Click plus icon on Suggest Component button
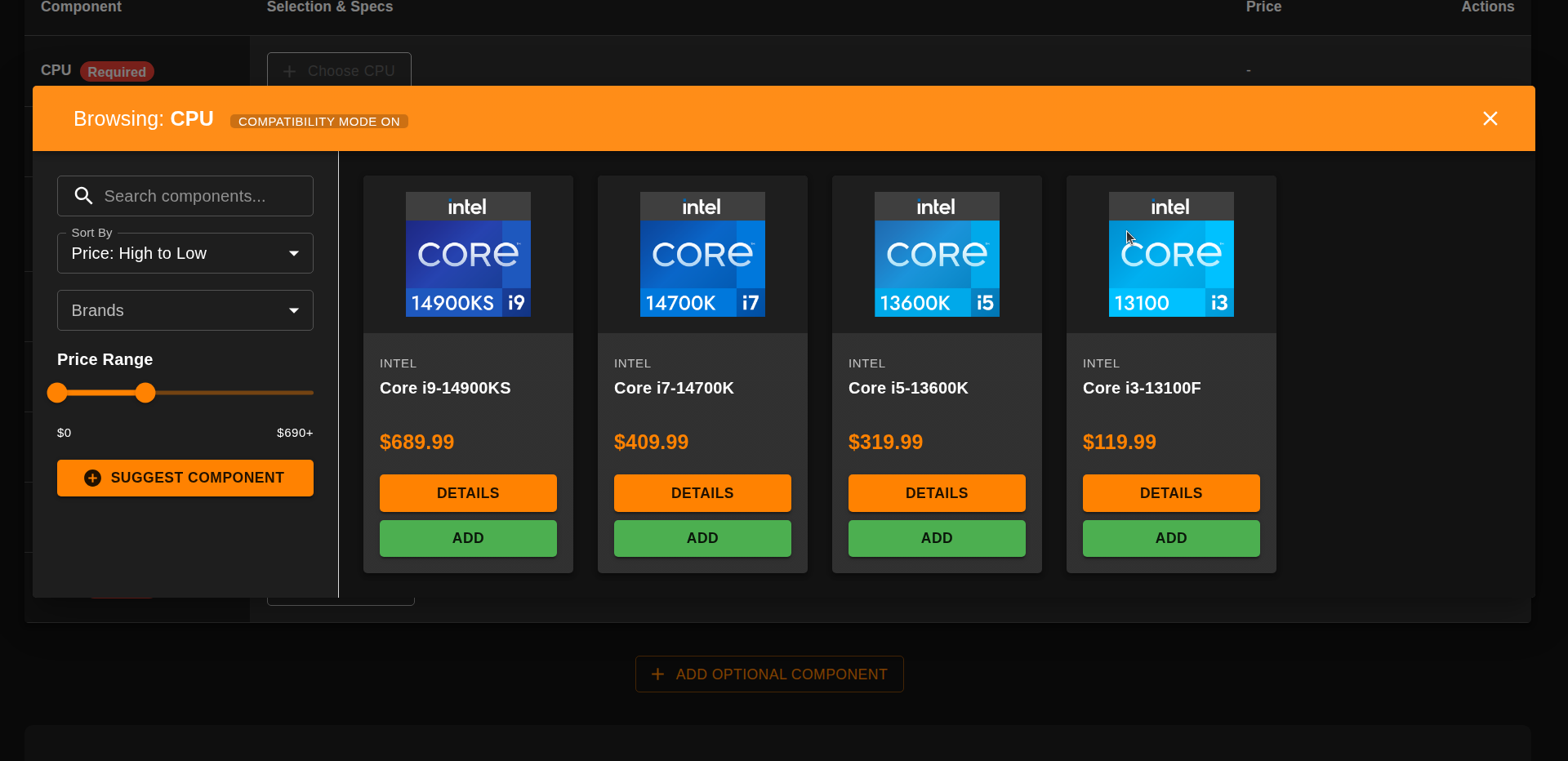Screen dimensions: 1568x761 click(x=93, y=478)
